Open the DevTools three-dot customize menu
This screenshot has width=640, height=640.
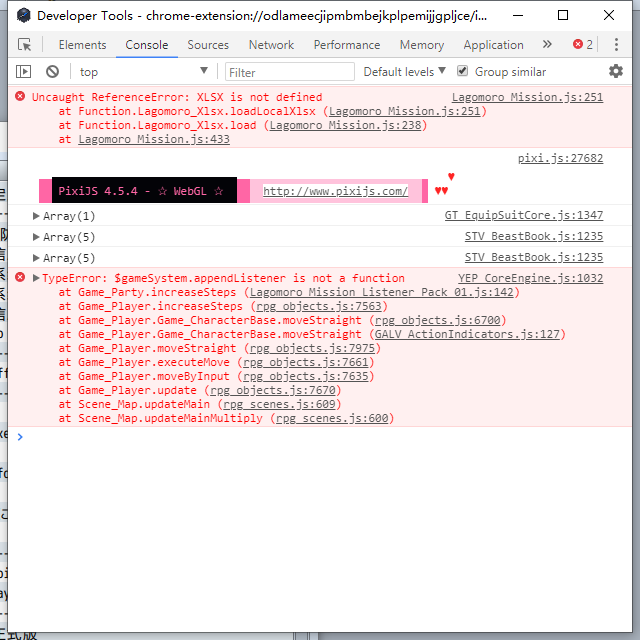(x=616, y=44)
